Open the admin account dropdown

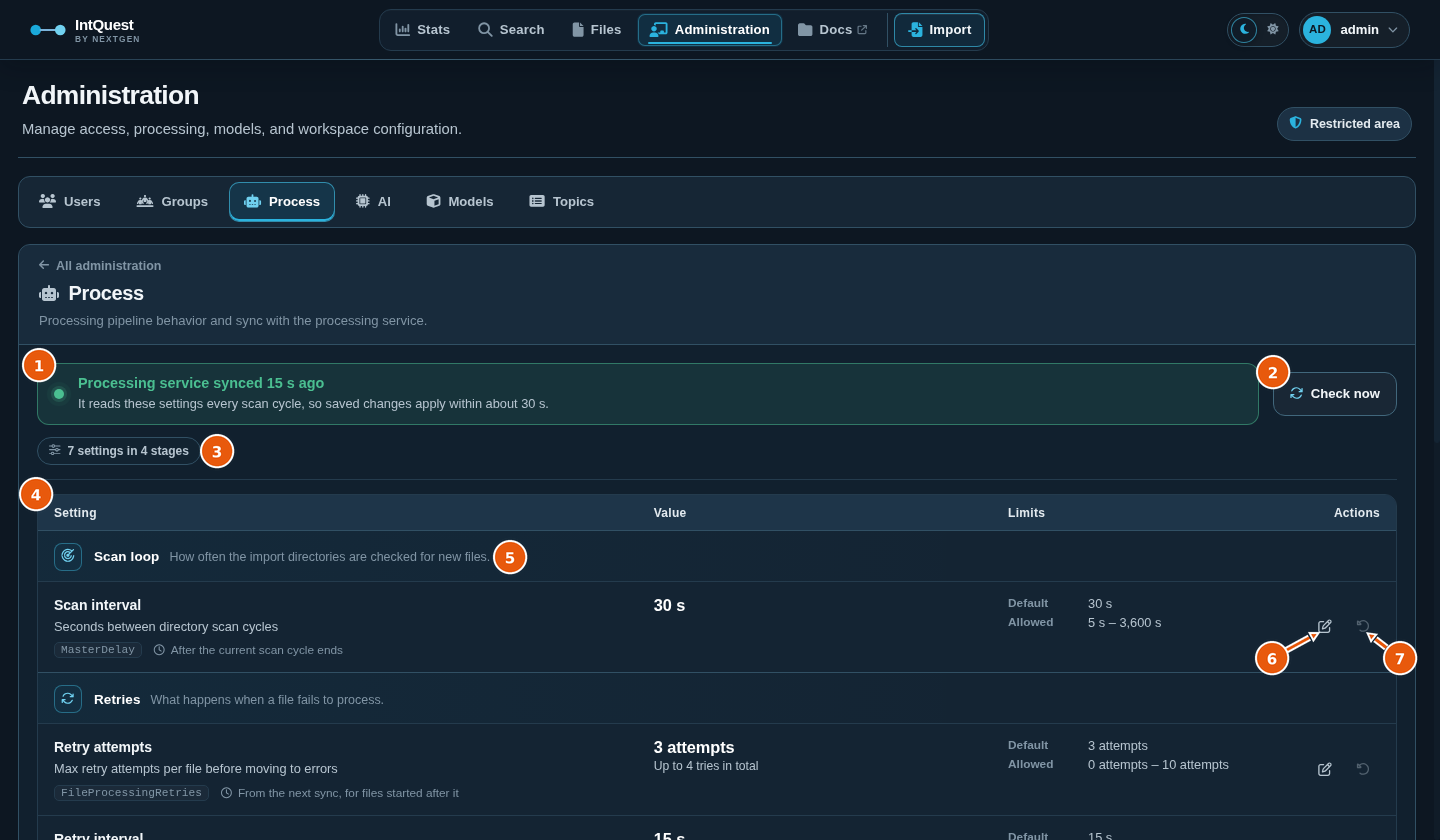pyautogui.click(x=1354, y=30)
